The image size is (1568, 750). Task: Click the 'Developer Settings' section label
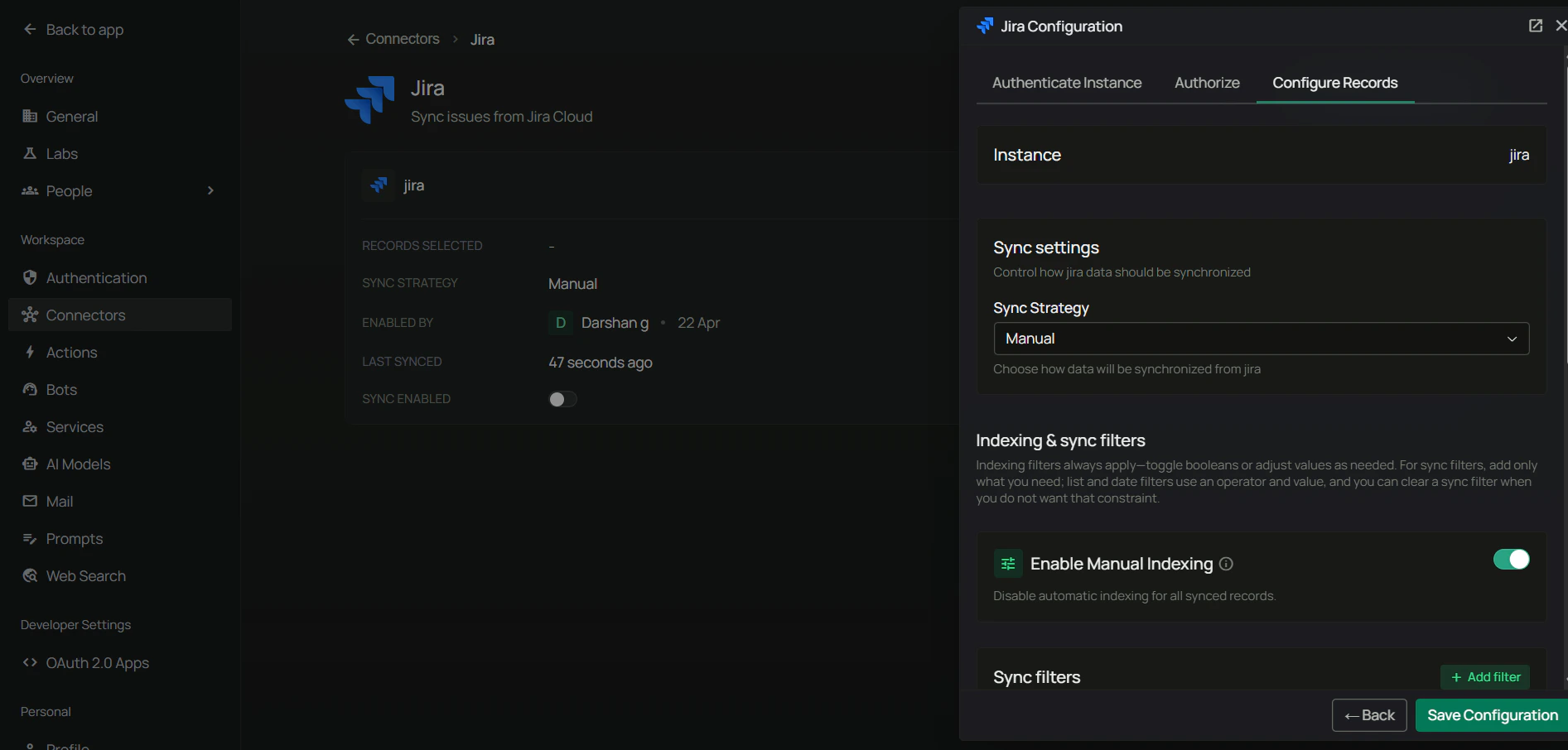tap(75, 625)
